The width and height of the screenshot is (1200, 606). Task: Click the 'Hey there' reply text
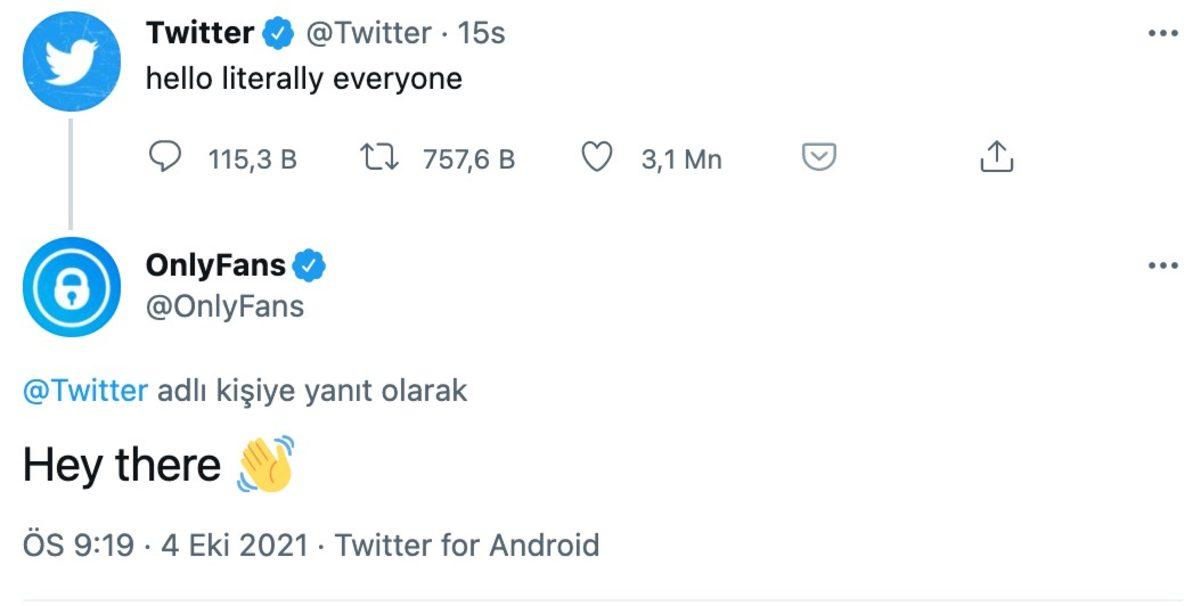click(122, 462)
